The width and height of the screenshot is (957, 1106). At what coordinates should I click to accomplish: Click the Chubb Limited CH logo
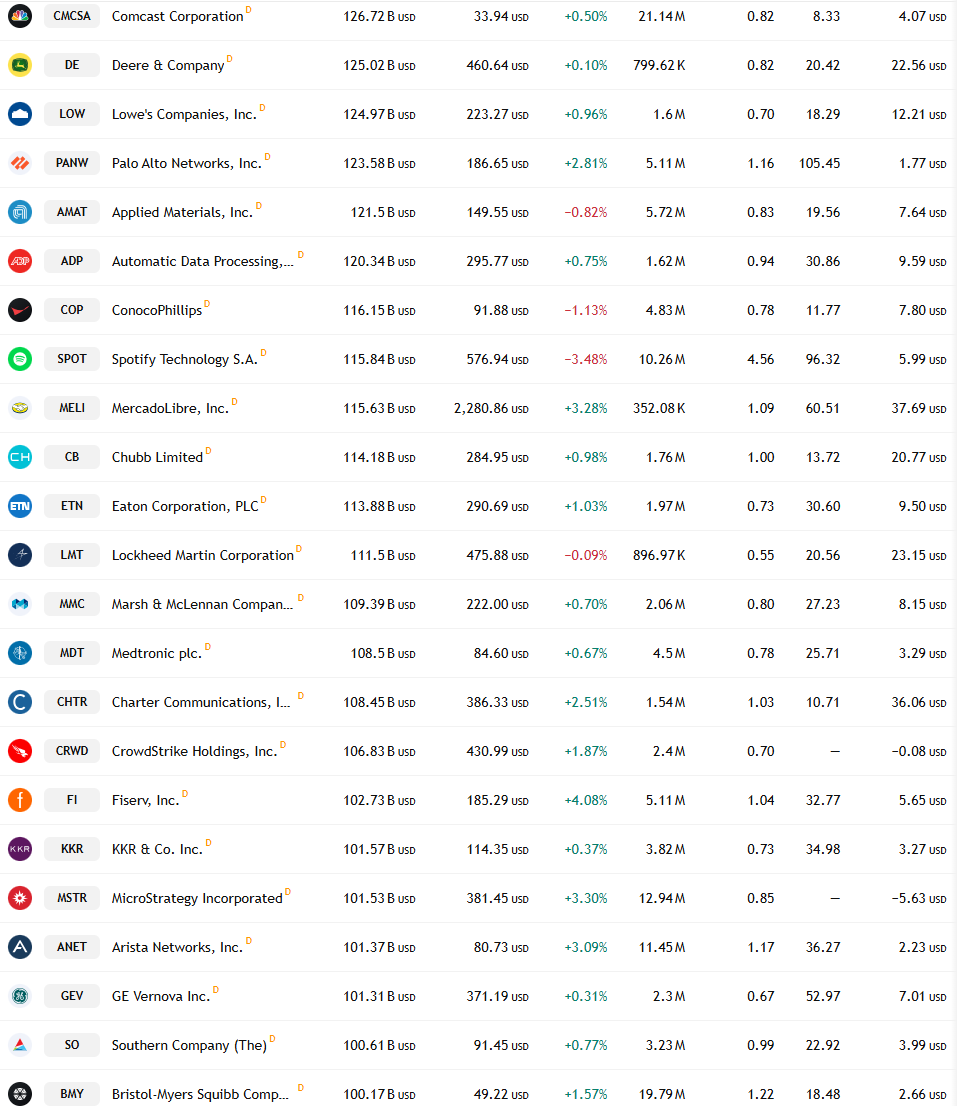tap(20, 457)
